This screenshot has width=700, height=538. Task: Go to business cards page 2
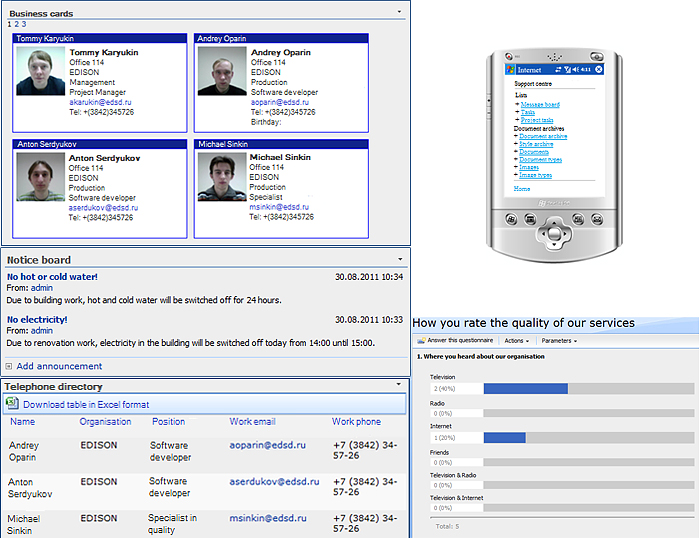(x=17, y=24)
